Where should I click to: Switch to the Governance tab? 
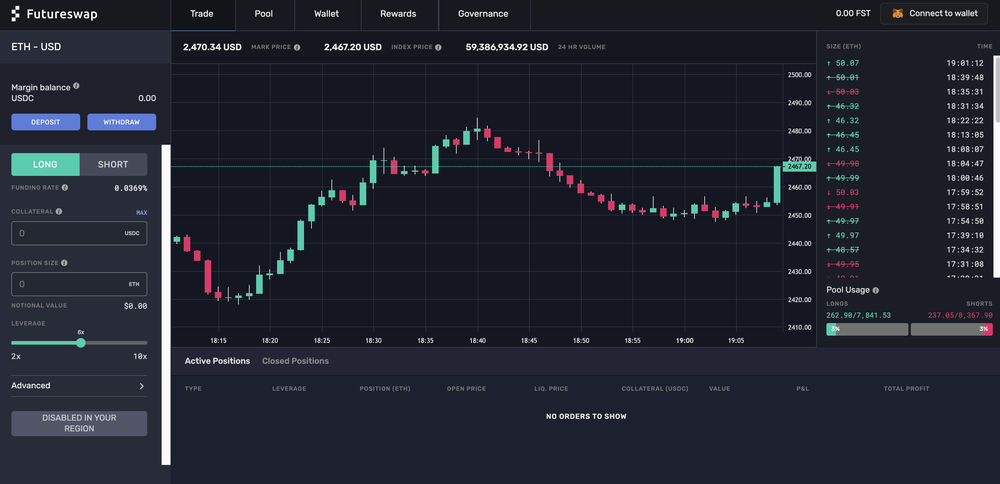pyautogui.click(x=483, y=13)
